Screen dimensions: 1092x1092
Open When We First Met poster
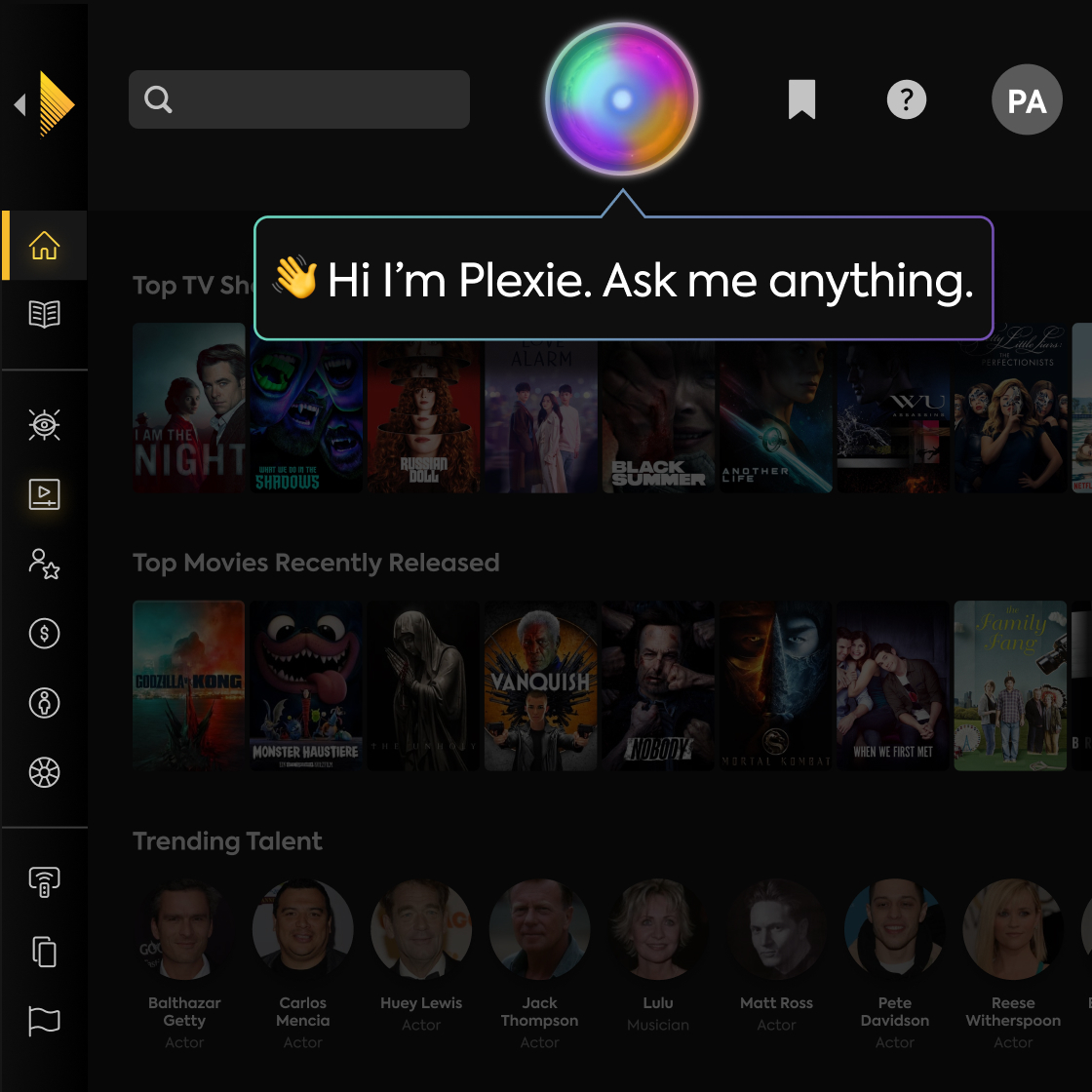893,685
